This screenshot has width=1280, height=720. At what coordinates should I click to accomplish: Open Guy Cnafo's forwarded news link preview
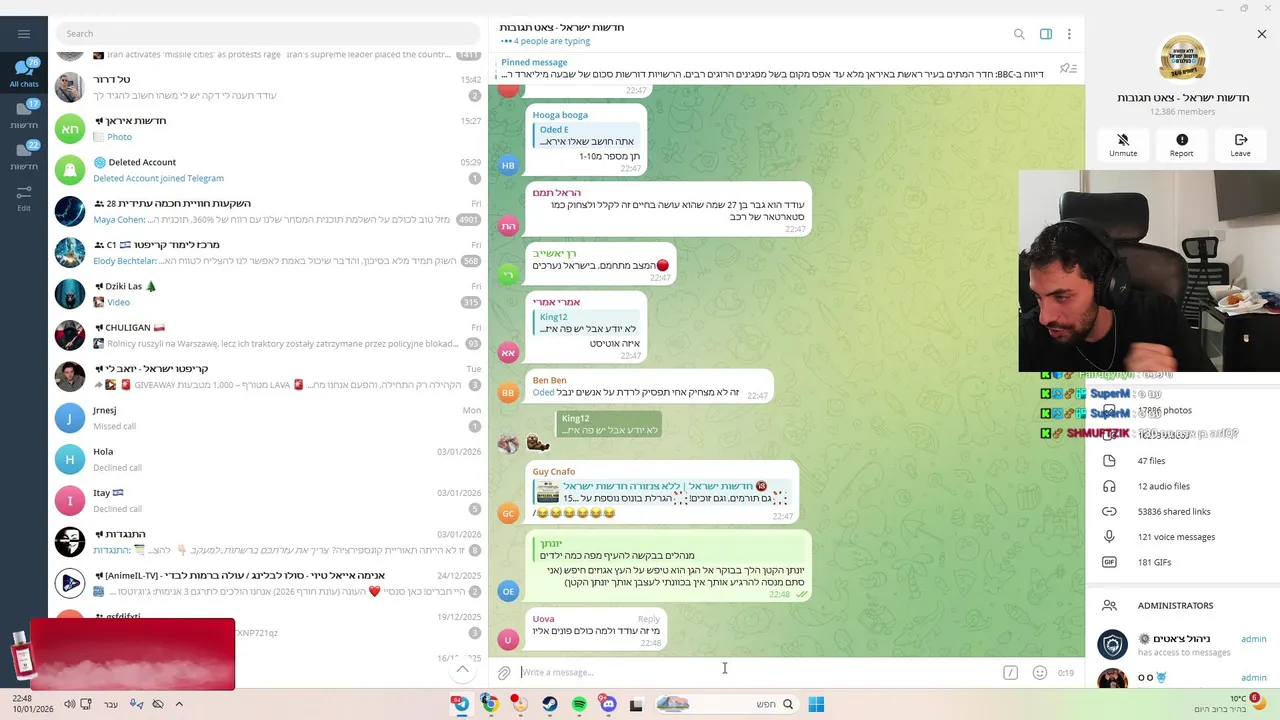coord(663,492)
